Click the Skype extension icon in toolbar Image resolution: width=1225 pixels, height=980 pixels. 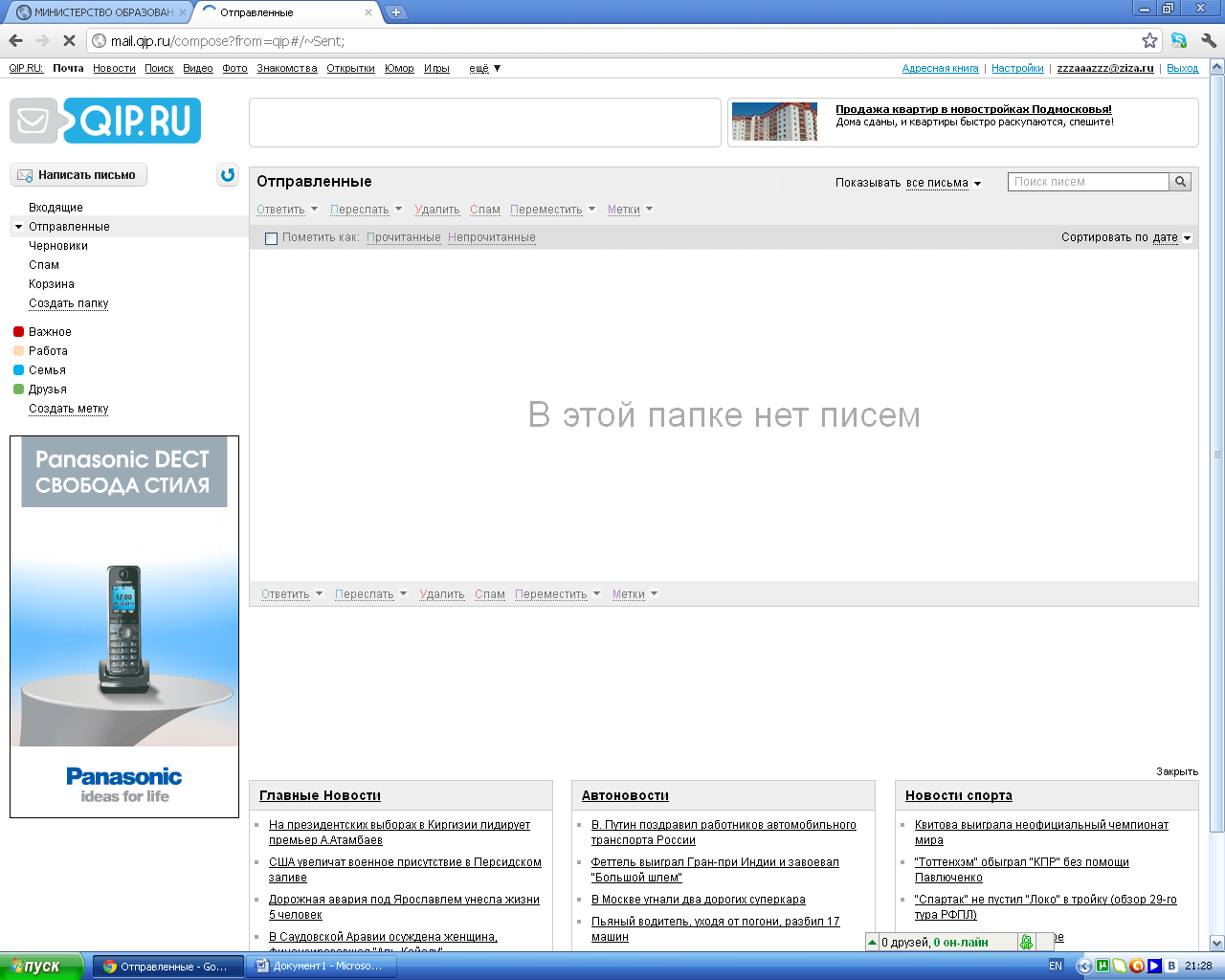tap(1179, 40)
